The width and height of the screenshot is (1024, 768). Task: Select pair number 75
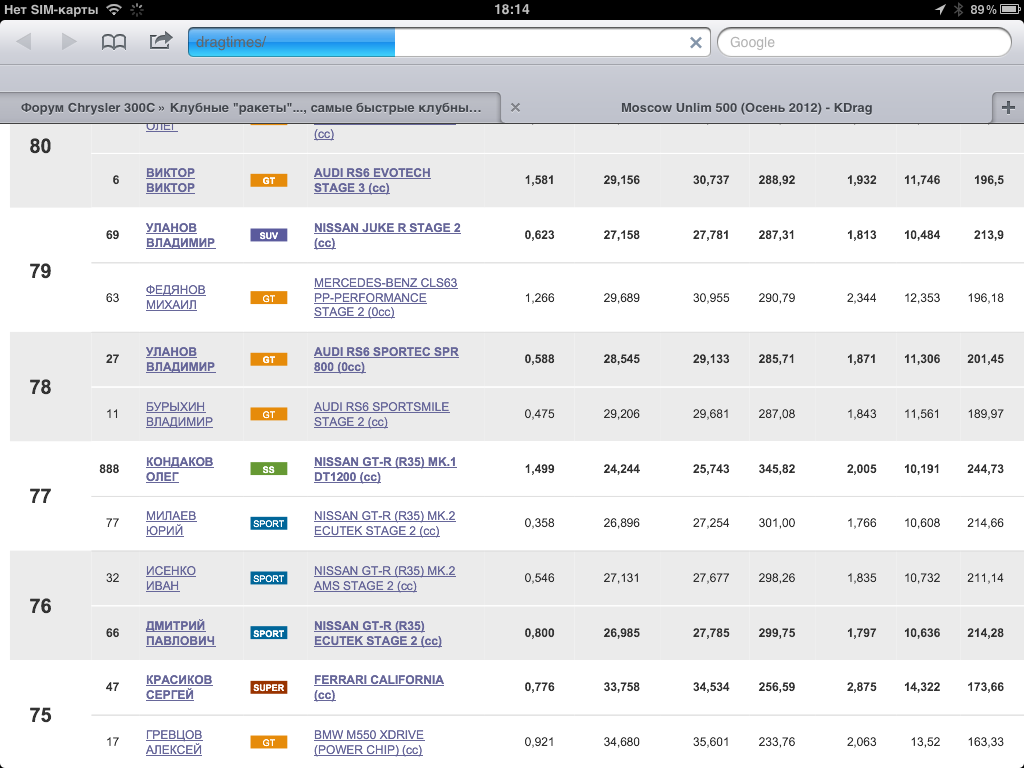click(x=40, y=715)
